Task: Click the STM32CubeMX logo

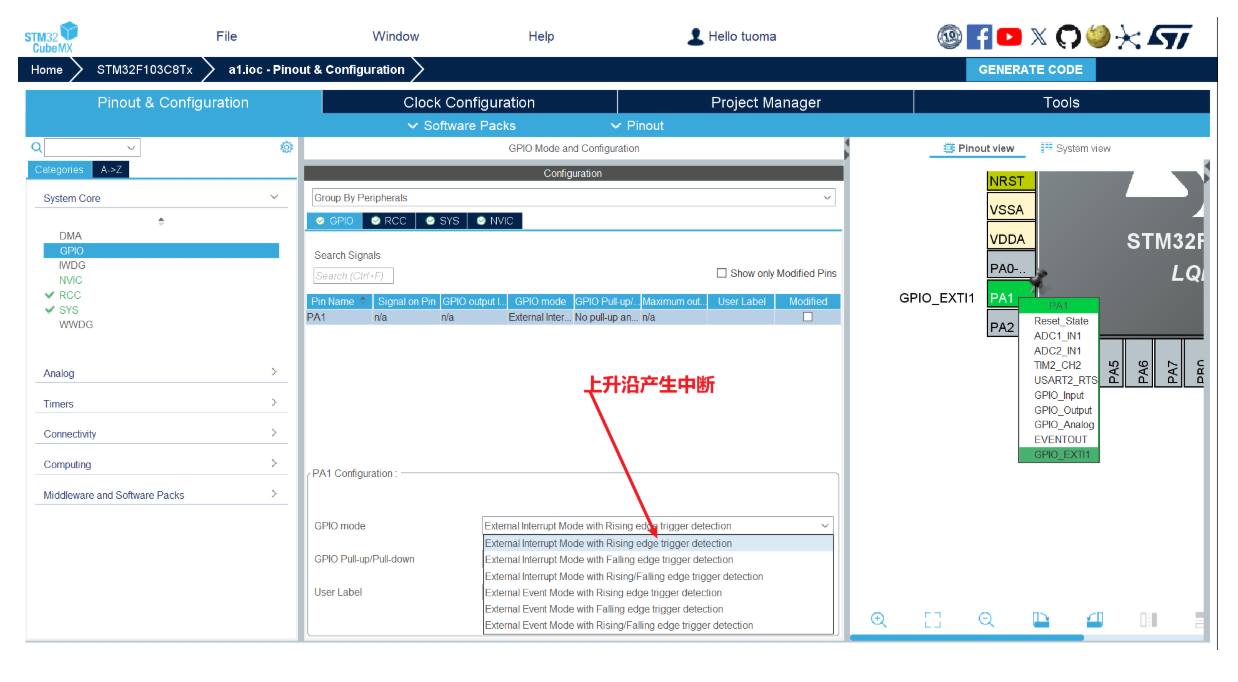Action: 51,38
